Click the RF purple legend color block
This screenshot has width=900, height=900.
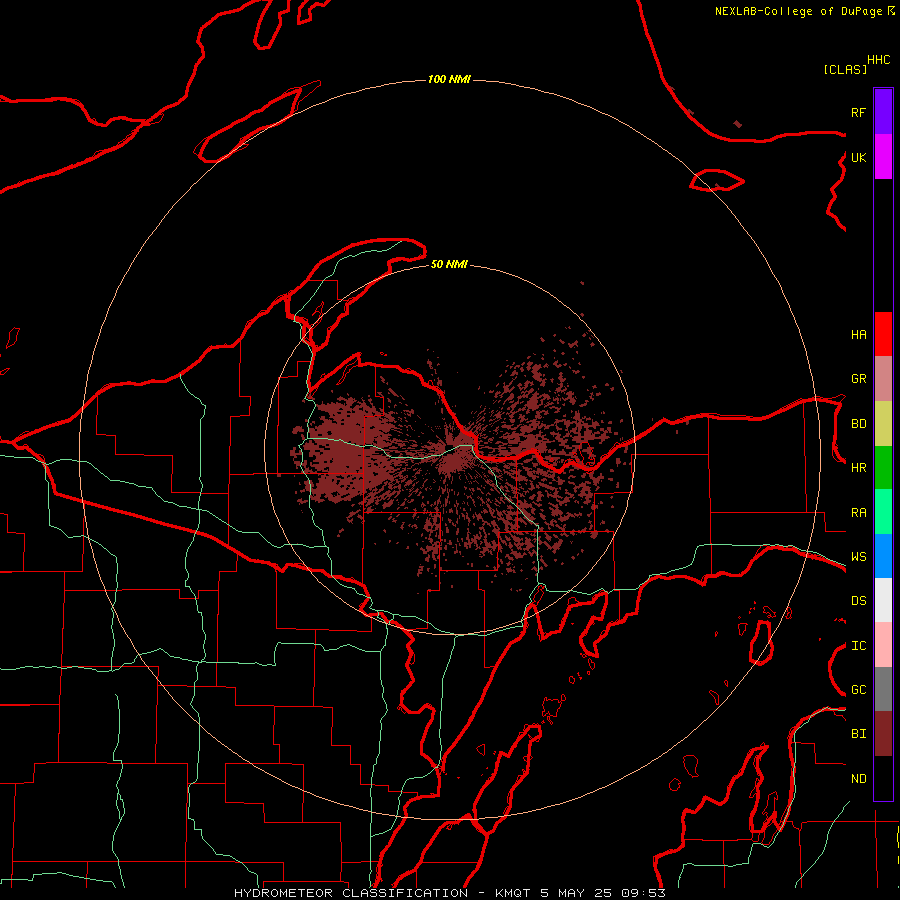pyautogui.click(x=883, y=112)
